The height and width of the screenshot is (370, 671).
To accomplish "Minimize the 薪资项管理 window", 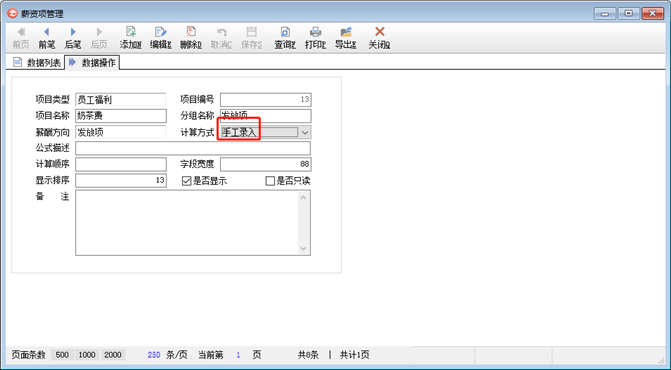I will click(x=605, y=14).
